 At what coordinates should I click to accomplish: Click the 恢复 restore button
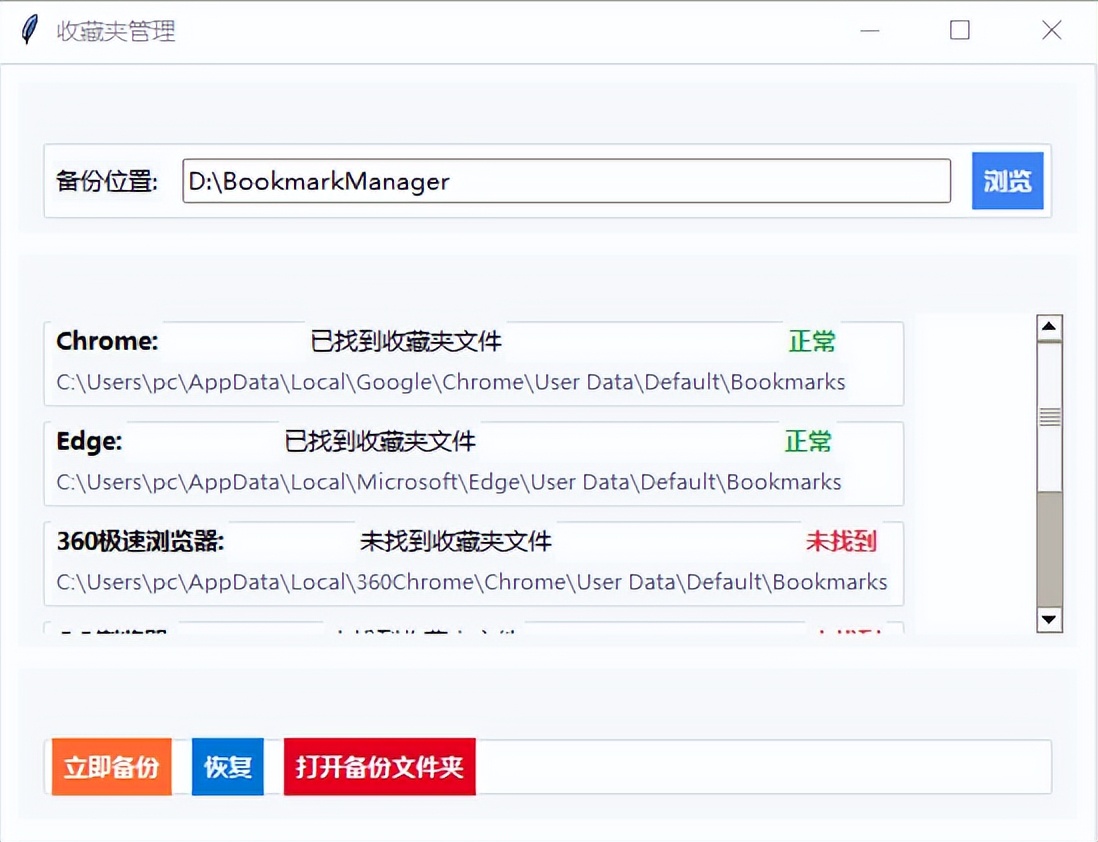(x=227, y=766)
